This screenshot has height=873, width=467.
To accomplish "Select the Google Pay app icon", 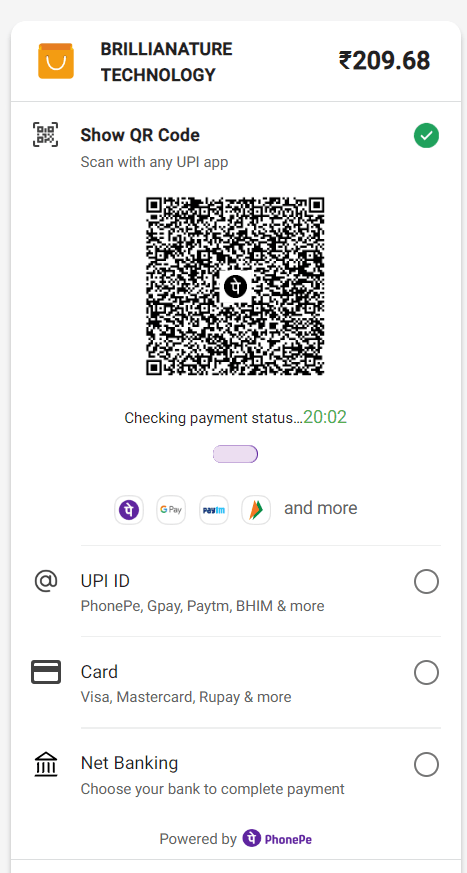I will point(171,509).
